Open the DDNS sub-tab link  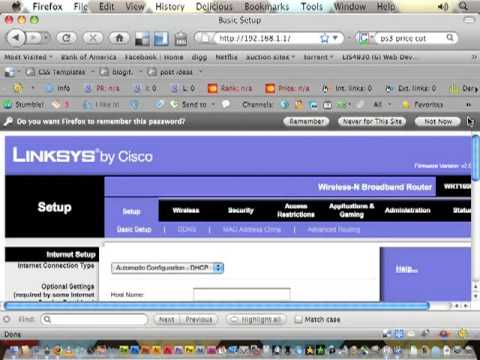coord(187,229)
